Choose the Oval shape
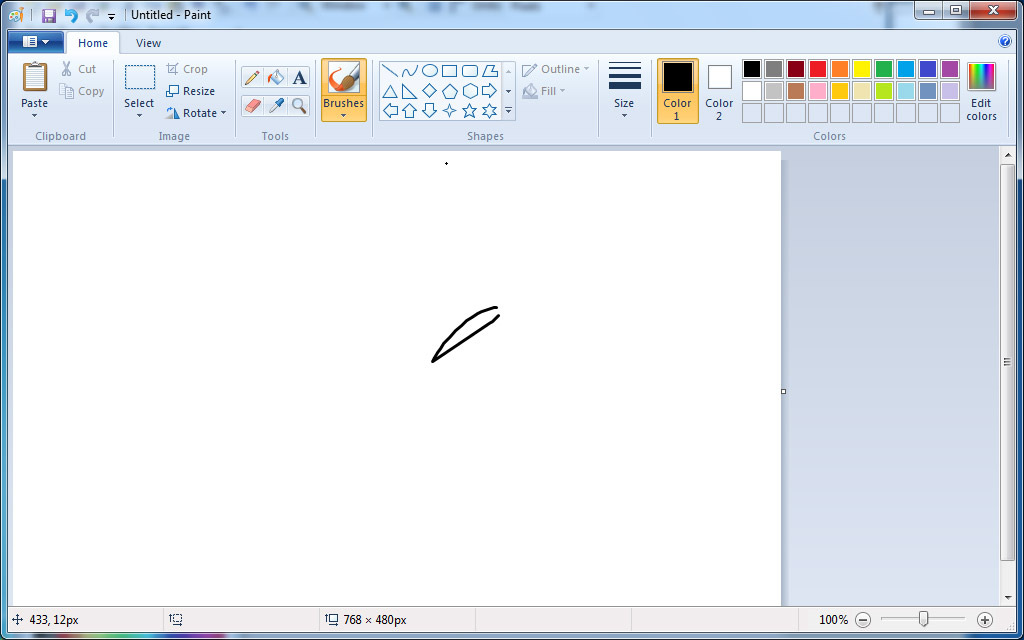This screenshot has width=1024, height=640. pyautogui.click(x=430, y=71)
